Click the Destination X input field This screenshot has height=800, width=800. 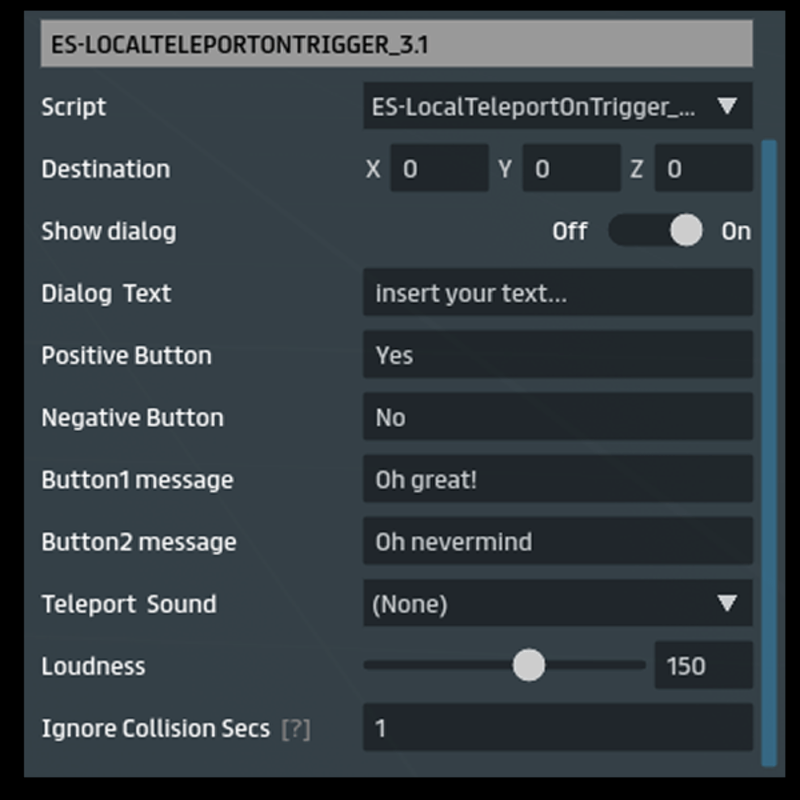pyautogui.click(x=438, y=169)
